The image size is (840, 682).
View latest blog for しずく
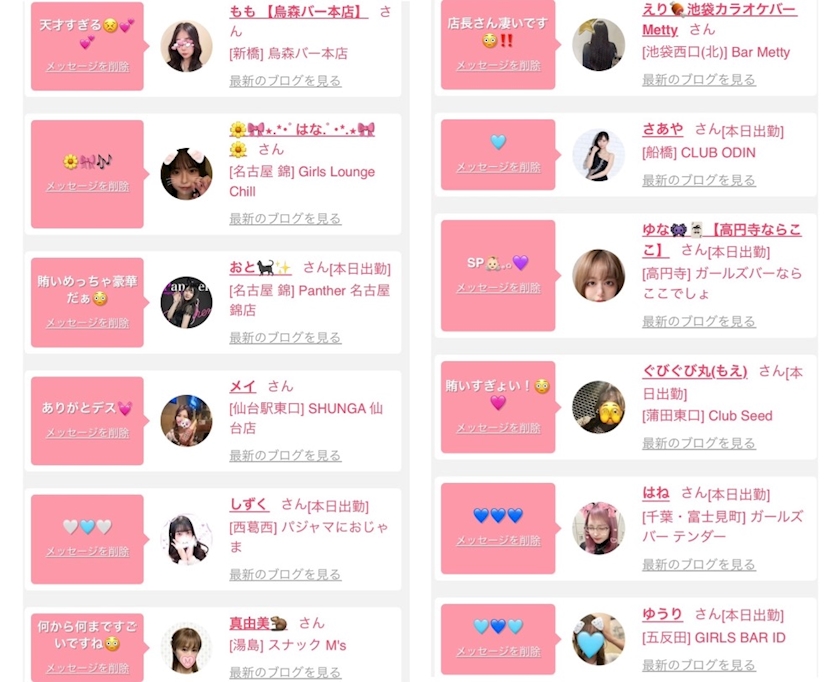click(x=285, y=574)
